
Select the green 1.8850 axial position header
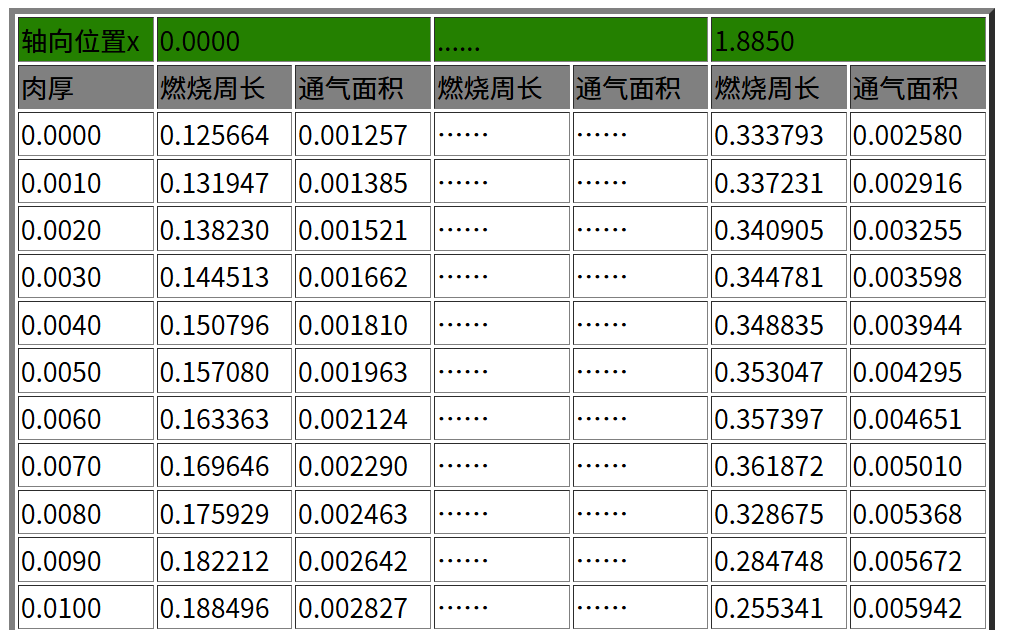[847, 41]
